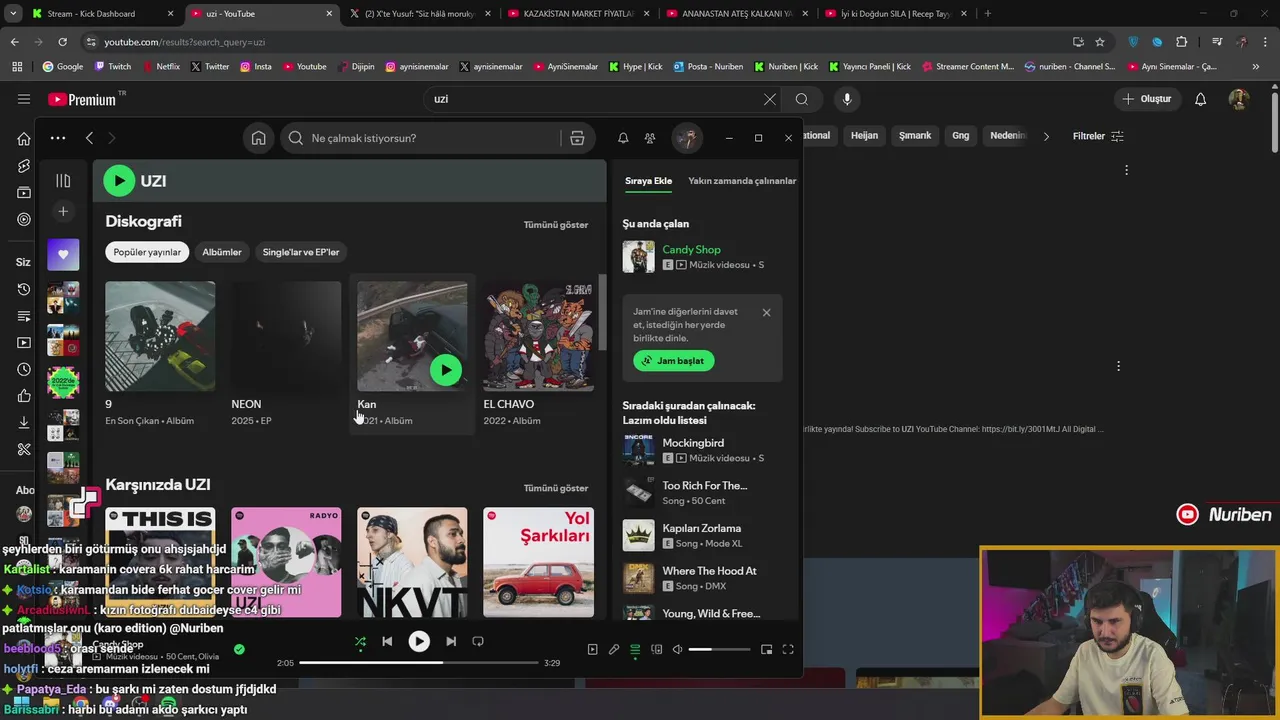Open Spotify Browse icon in search bar
The image size is (1280, 720).
[x=577, y=138]
